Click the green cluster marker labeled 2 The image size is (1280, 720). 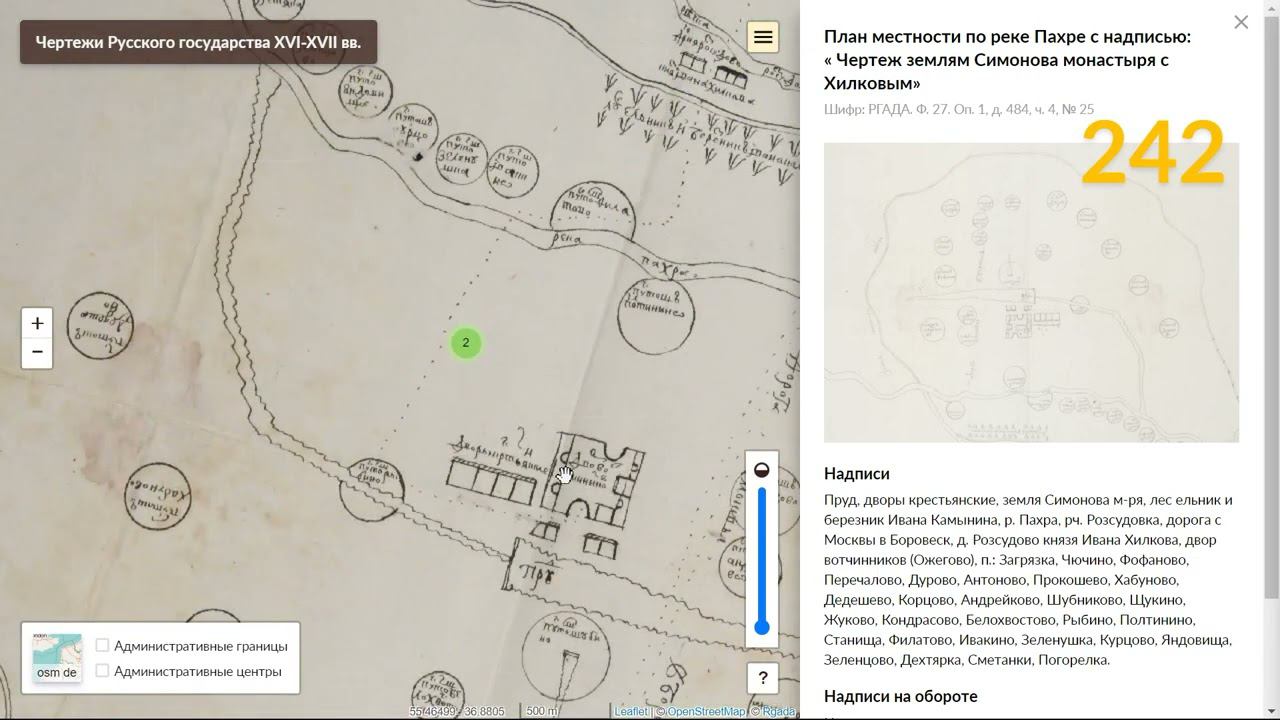coord(466,343)
